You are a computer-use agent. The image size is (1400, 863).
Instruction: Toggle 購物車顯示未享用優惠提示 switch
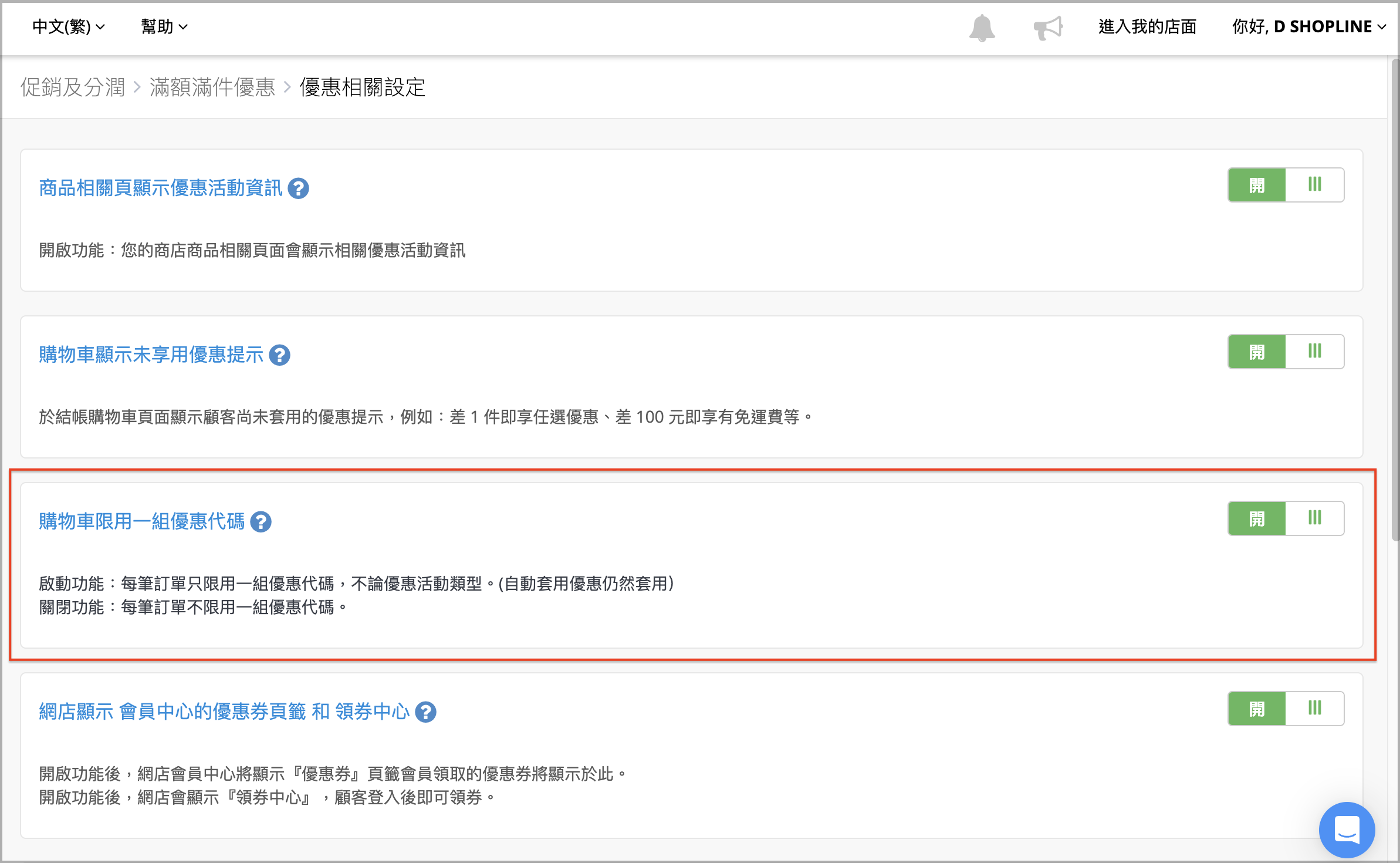(1286, 352)
